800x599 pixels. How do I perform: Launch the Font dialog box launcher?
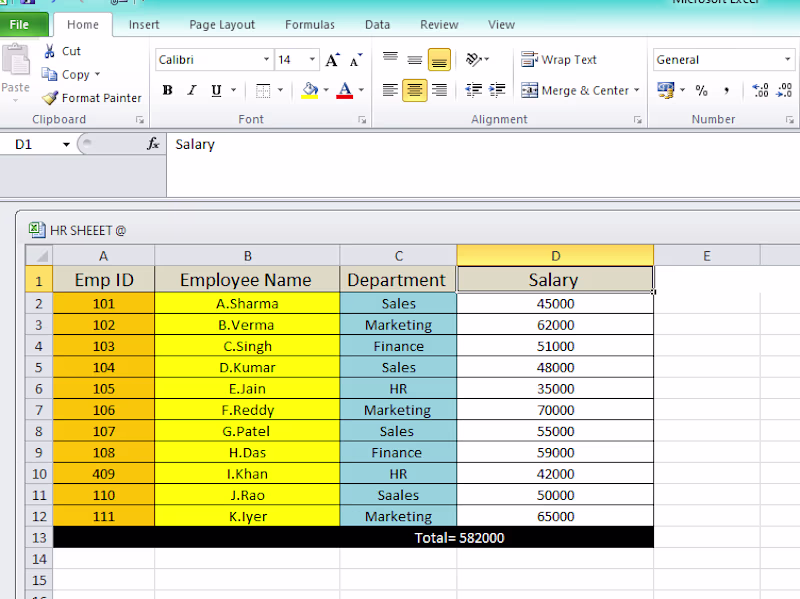pos(362,120)
